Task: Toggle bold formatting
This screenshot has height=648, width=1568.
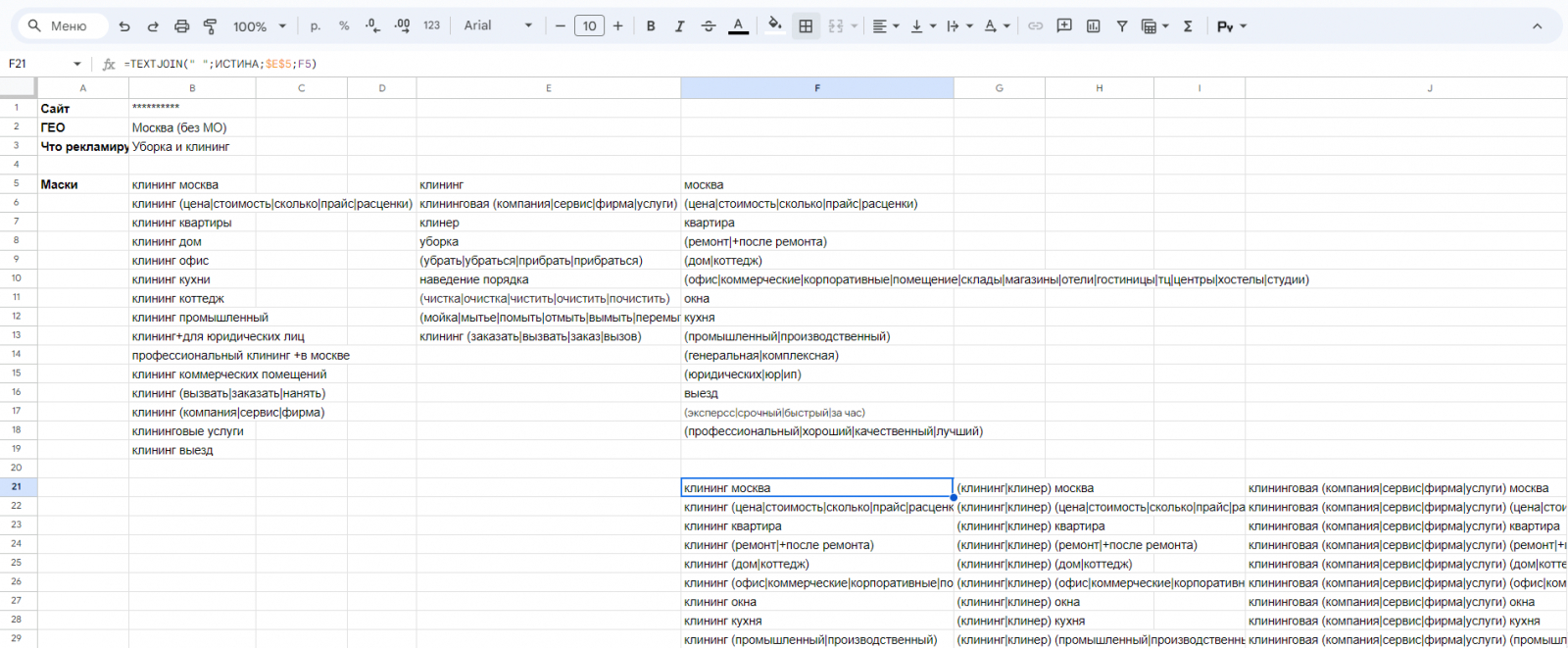Action: coord(651,26)
